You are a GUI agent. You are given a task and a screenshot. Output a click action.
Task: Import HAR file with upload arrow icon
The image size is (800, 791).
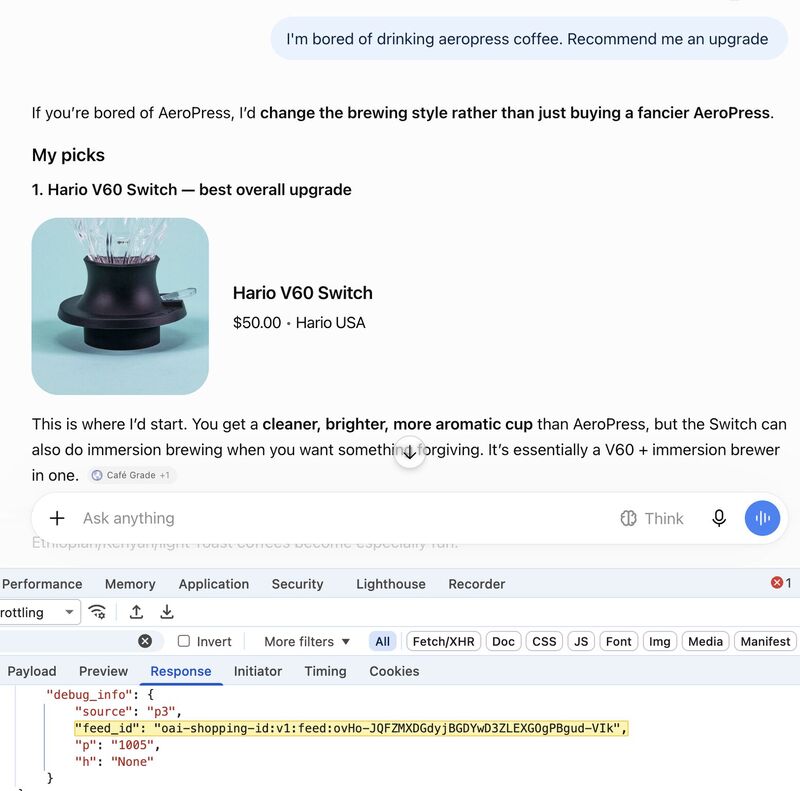[x=136, y=611]
